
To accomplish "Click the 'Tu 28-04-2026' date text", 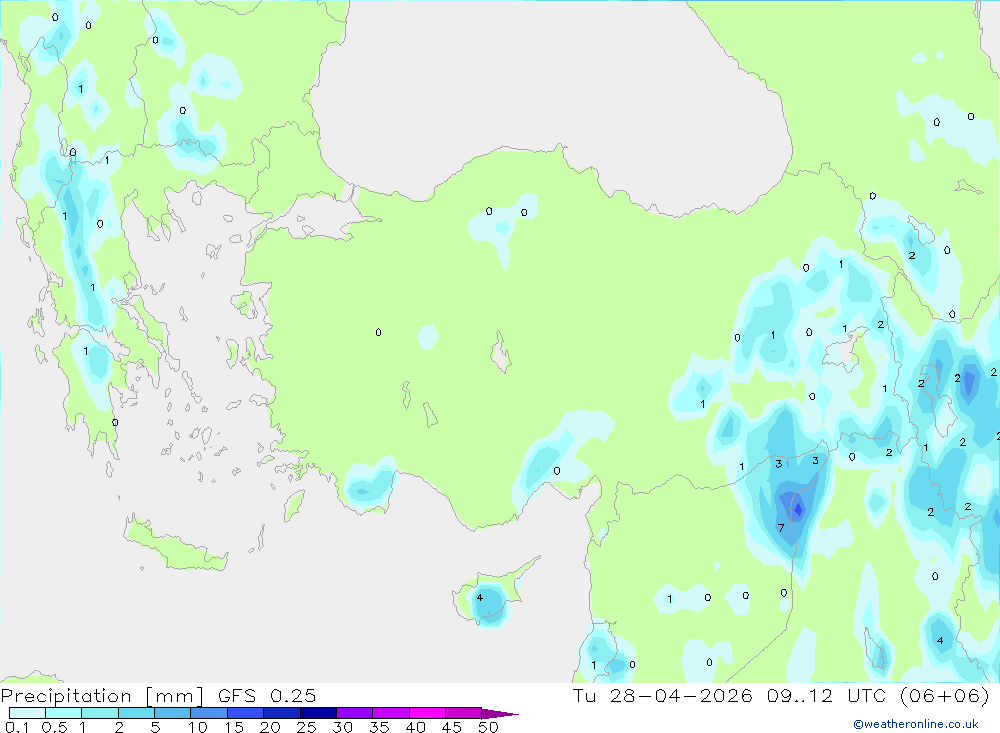I will point(663,695).
